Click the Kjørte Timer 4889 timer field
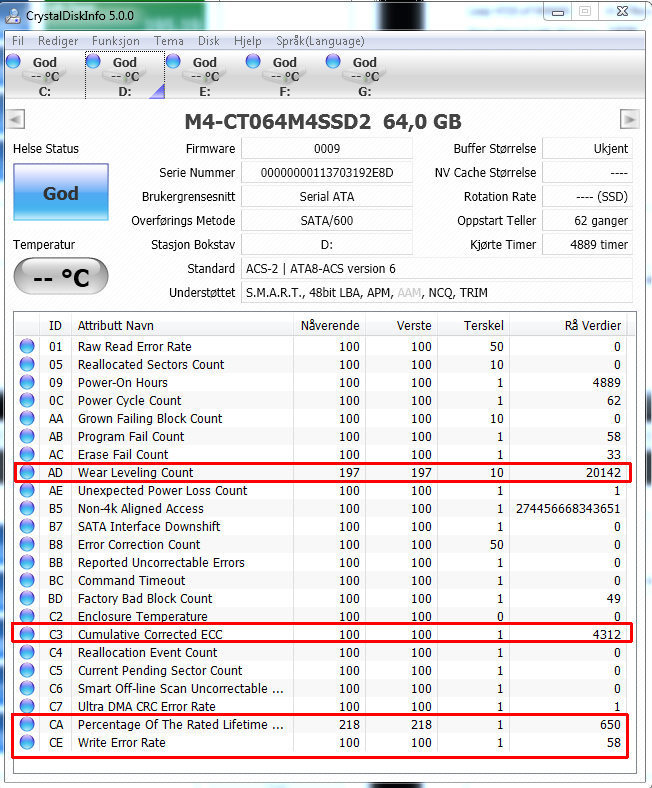This screenshot has width=652, height=788. coord(587,245)
